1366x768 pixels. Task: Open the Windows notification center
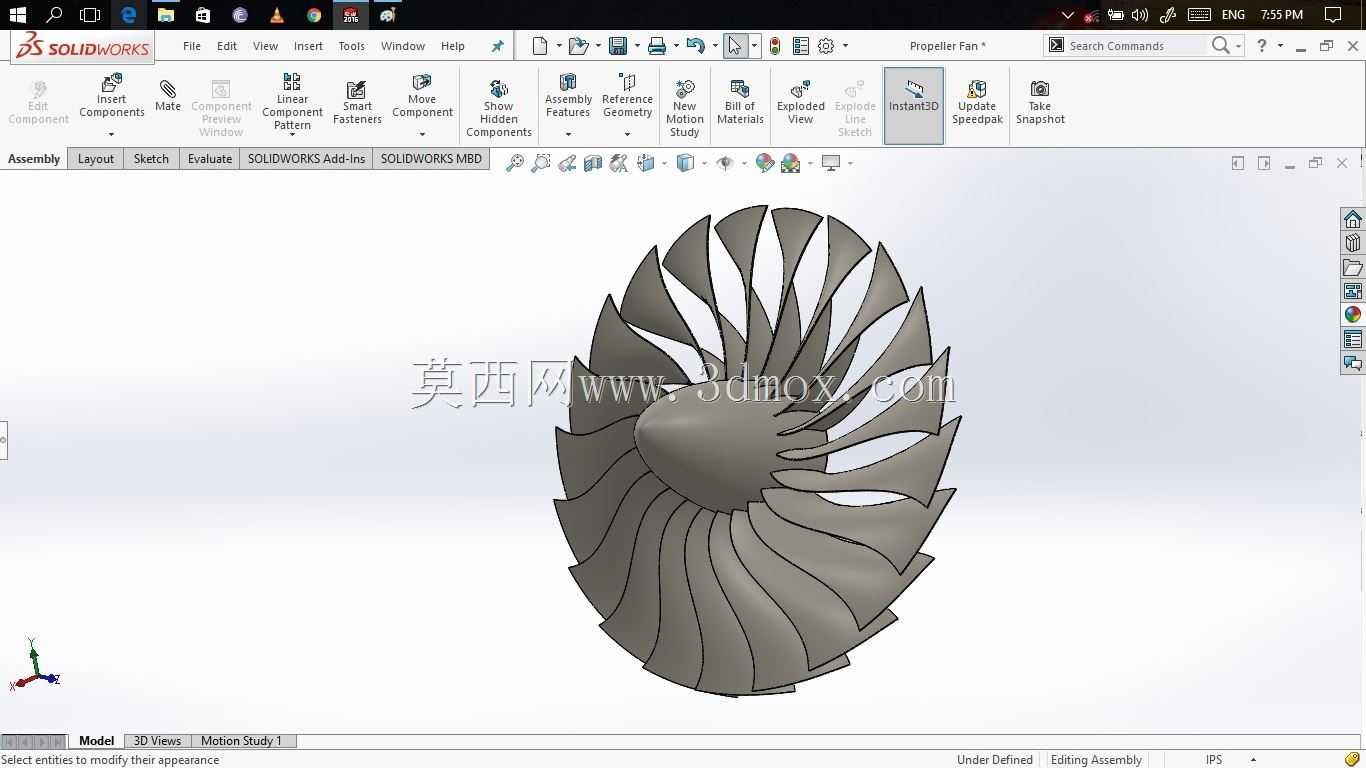[1333, 15]
